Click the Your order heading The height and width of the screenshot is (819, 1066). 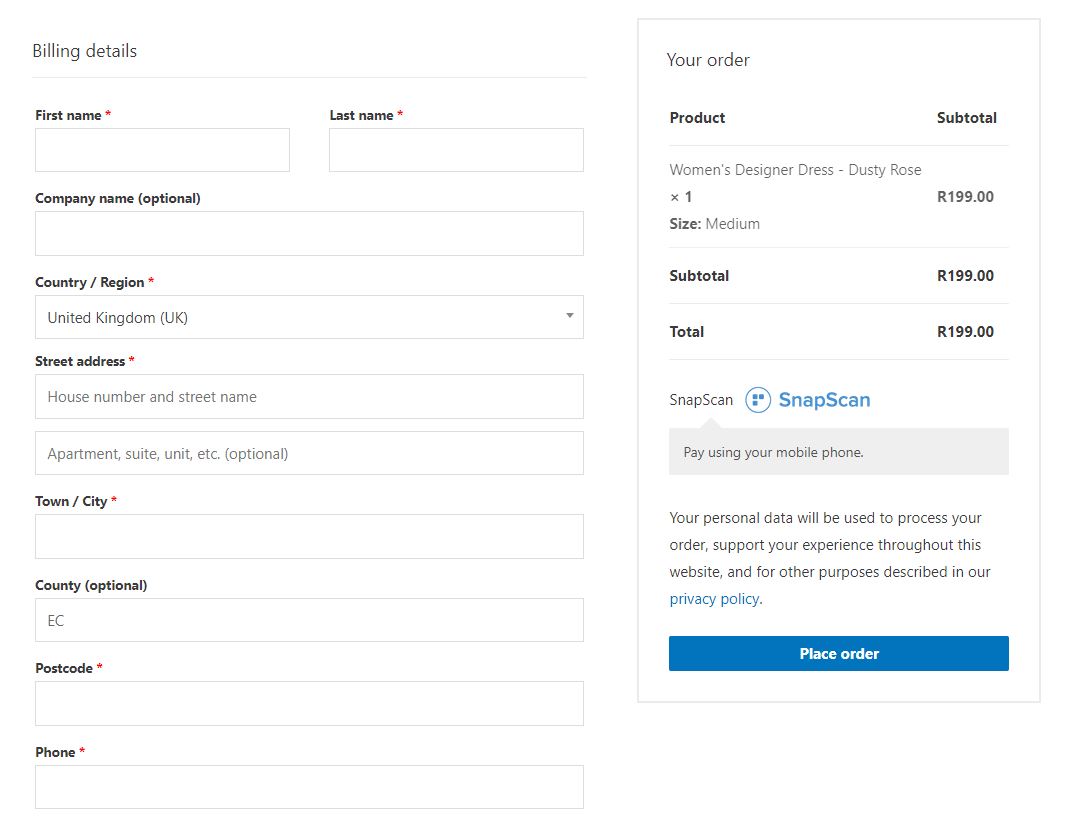click(x=708, y=60)
